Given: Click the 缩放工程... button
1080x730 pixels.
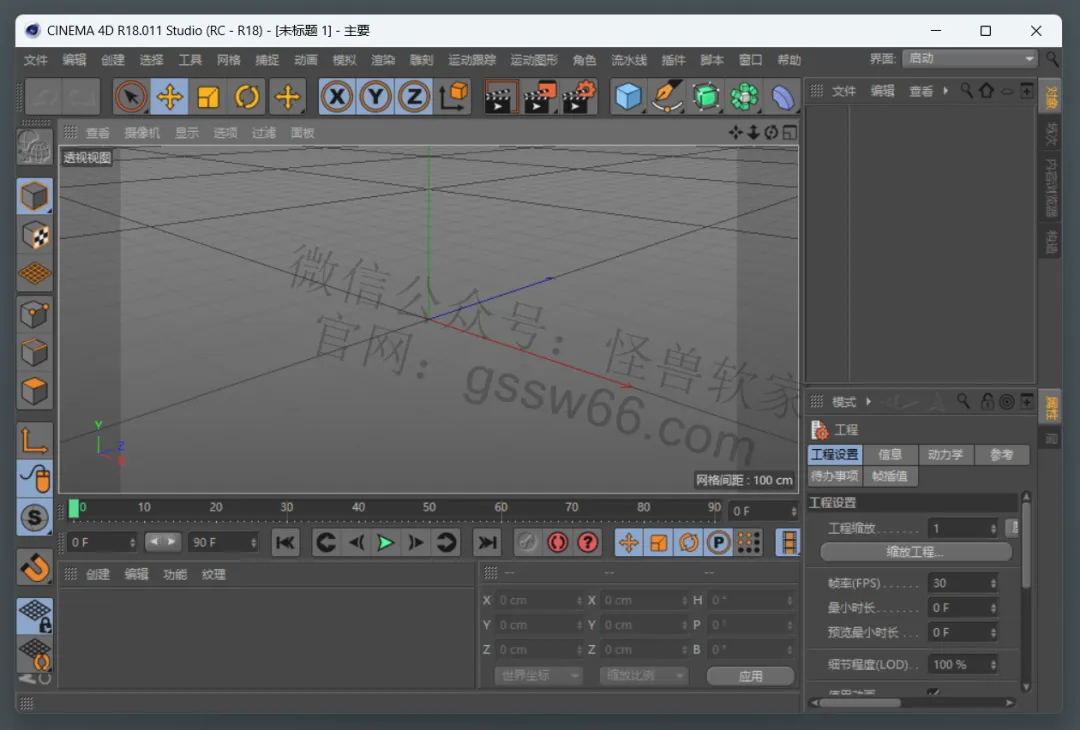Looking at the screenshot, I should (915, 552).
